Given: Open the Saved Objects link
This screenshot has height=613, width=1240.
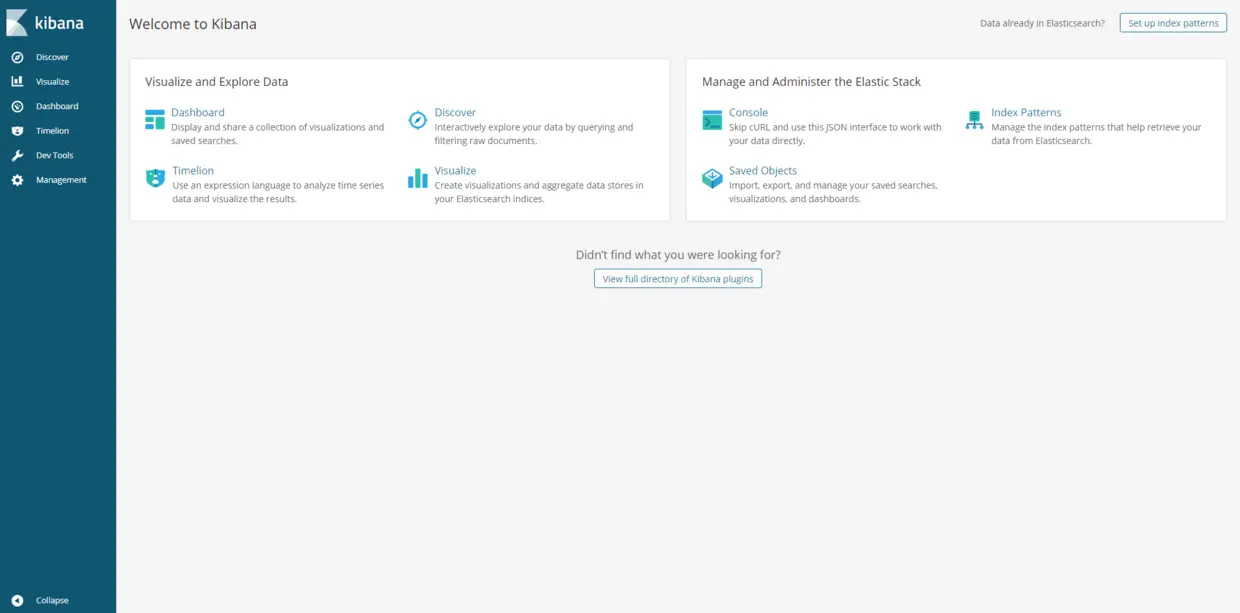Looking at the screenshot, I should (x=763, y=170).
